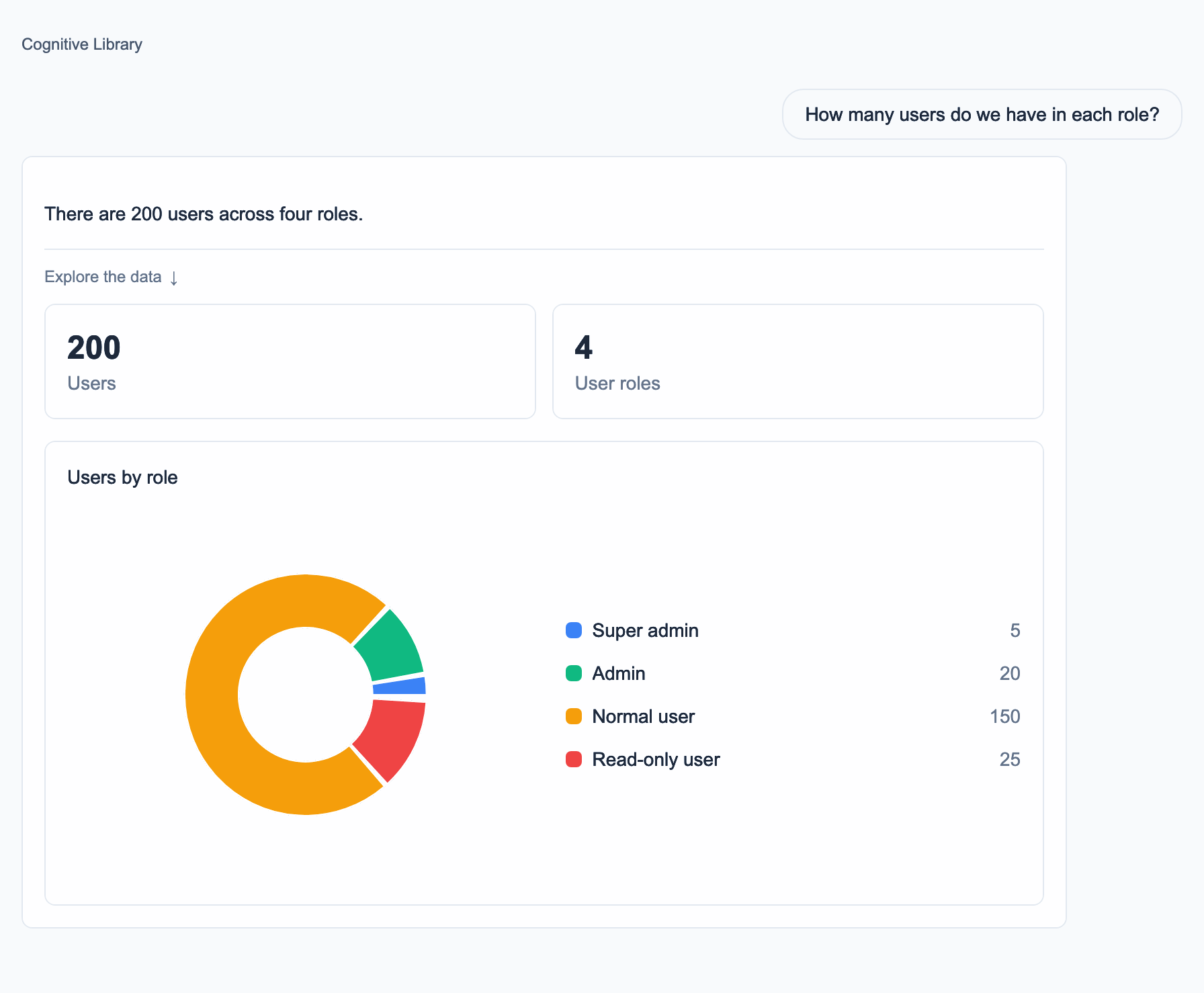
Task: Click the summary sentence "There are 200 users across four roles."
Action: [x=204, y=214]
